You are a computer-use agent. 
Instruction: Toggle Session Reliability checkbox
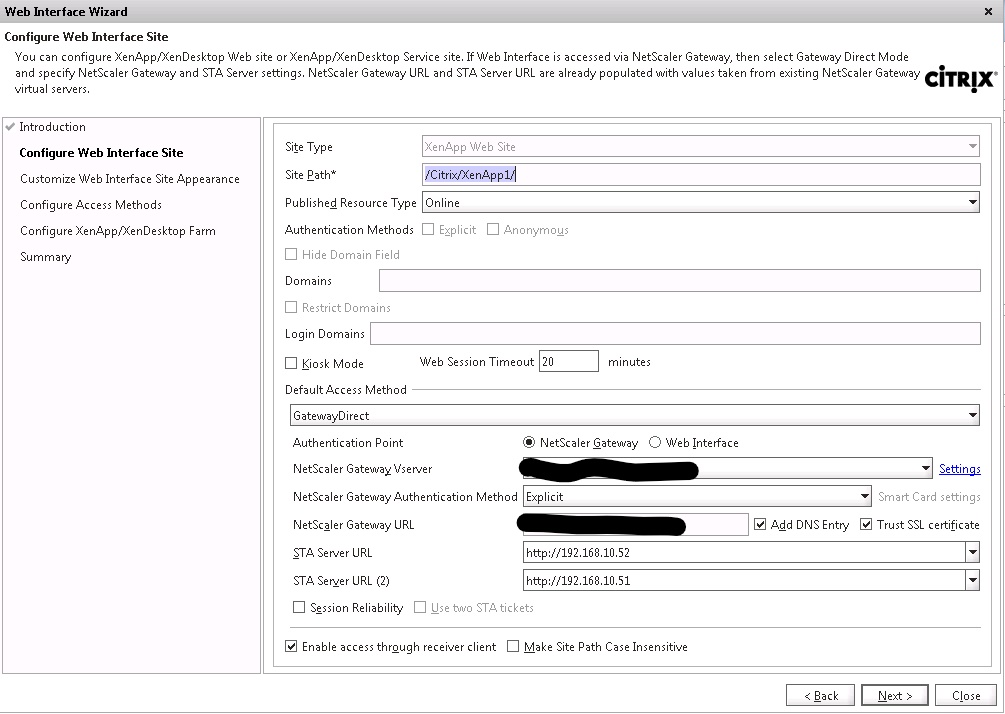pos(299,608)
